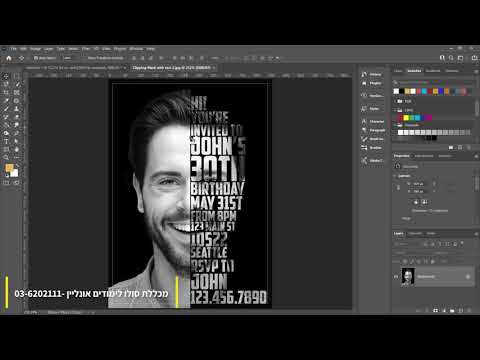Open the History panel icon
This screenshot has width=480, height=360.
click(x=364, y=74)
